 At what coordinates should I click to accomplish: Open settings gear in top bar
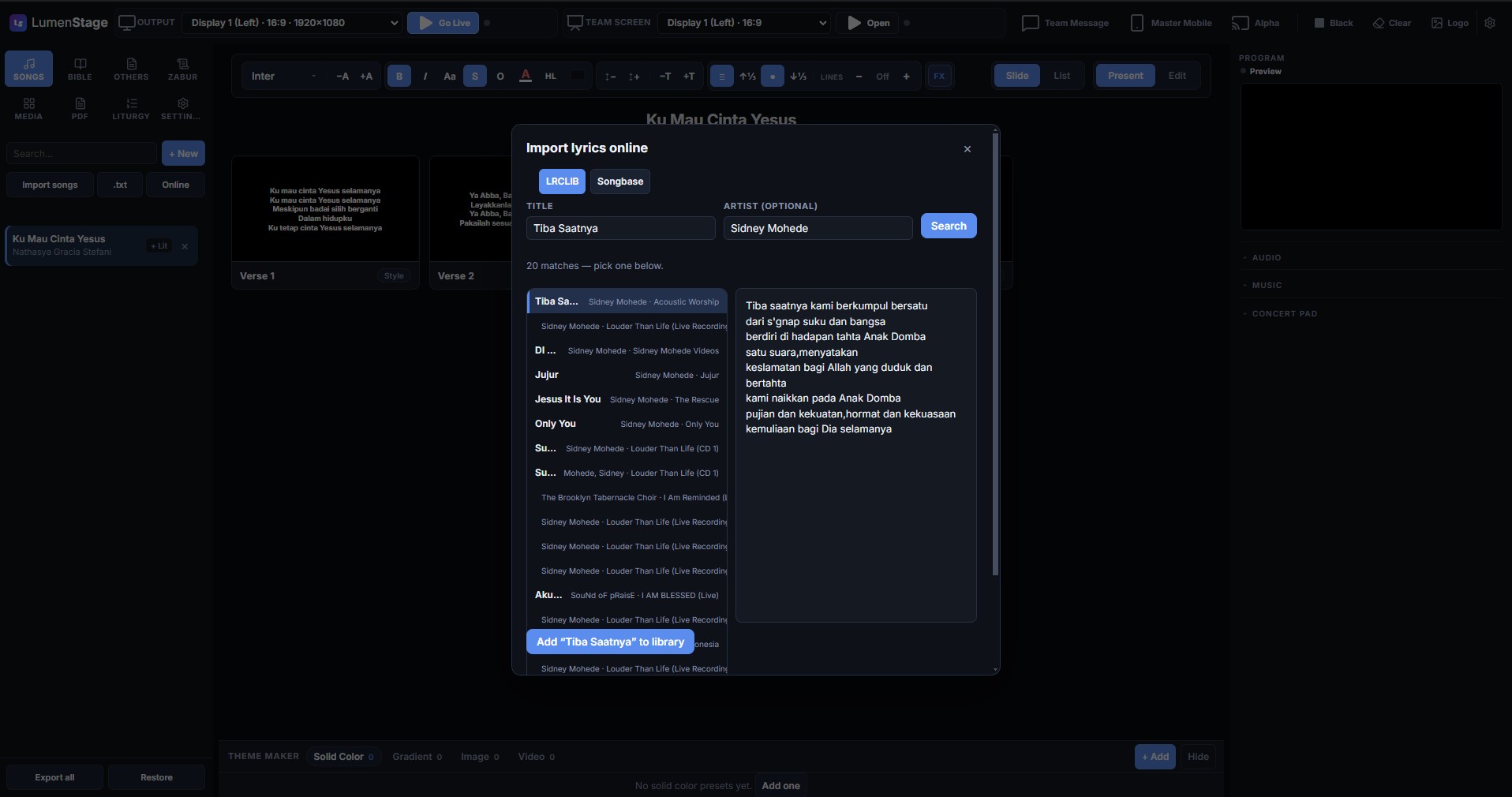pyautogui.click(x=1490, y=23)
